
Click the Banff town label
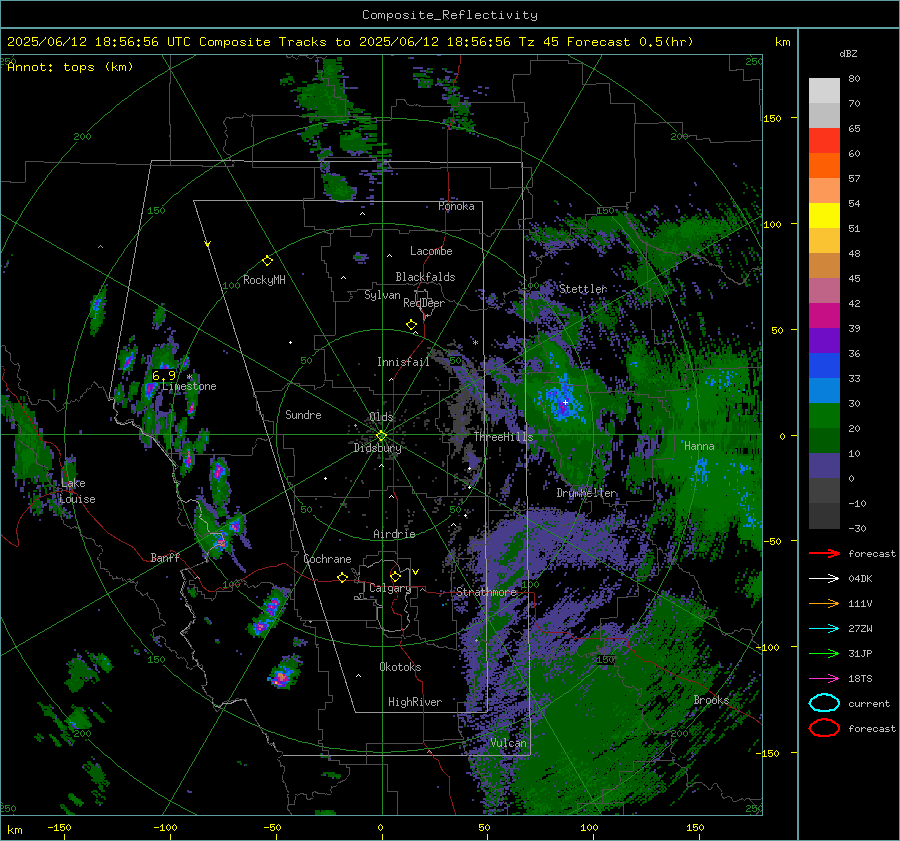[x=165, y=557]
